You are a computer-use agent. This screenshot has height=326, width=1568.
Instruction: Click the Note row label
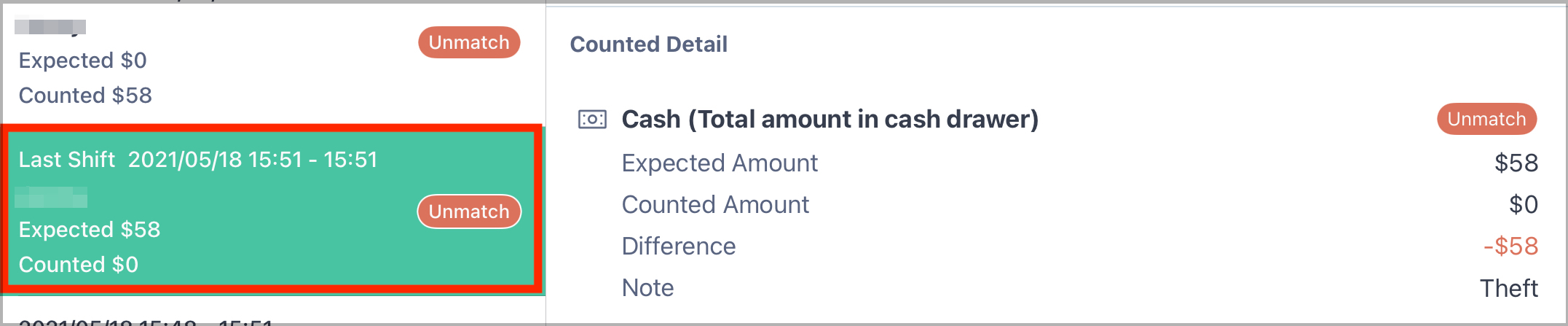(647, 287)
